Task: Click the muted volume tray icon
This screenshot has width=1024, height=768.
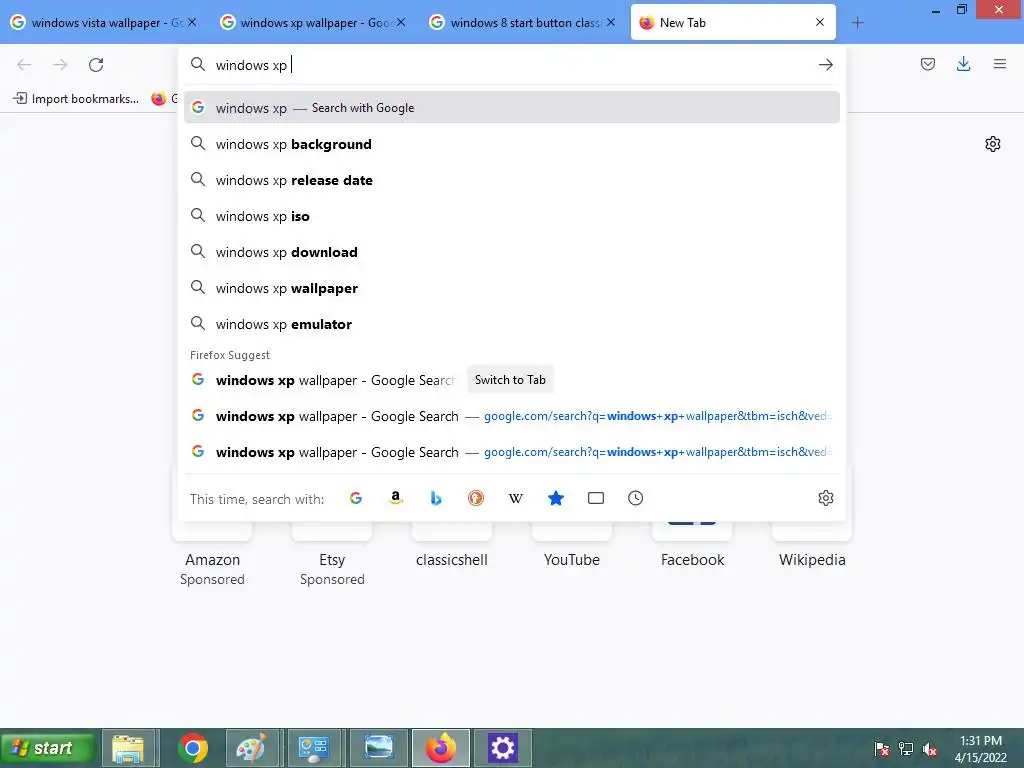Action: pos(929,749)
